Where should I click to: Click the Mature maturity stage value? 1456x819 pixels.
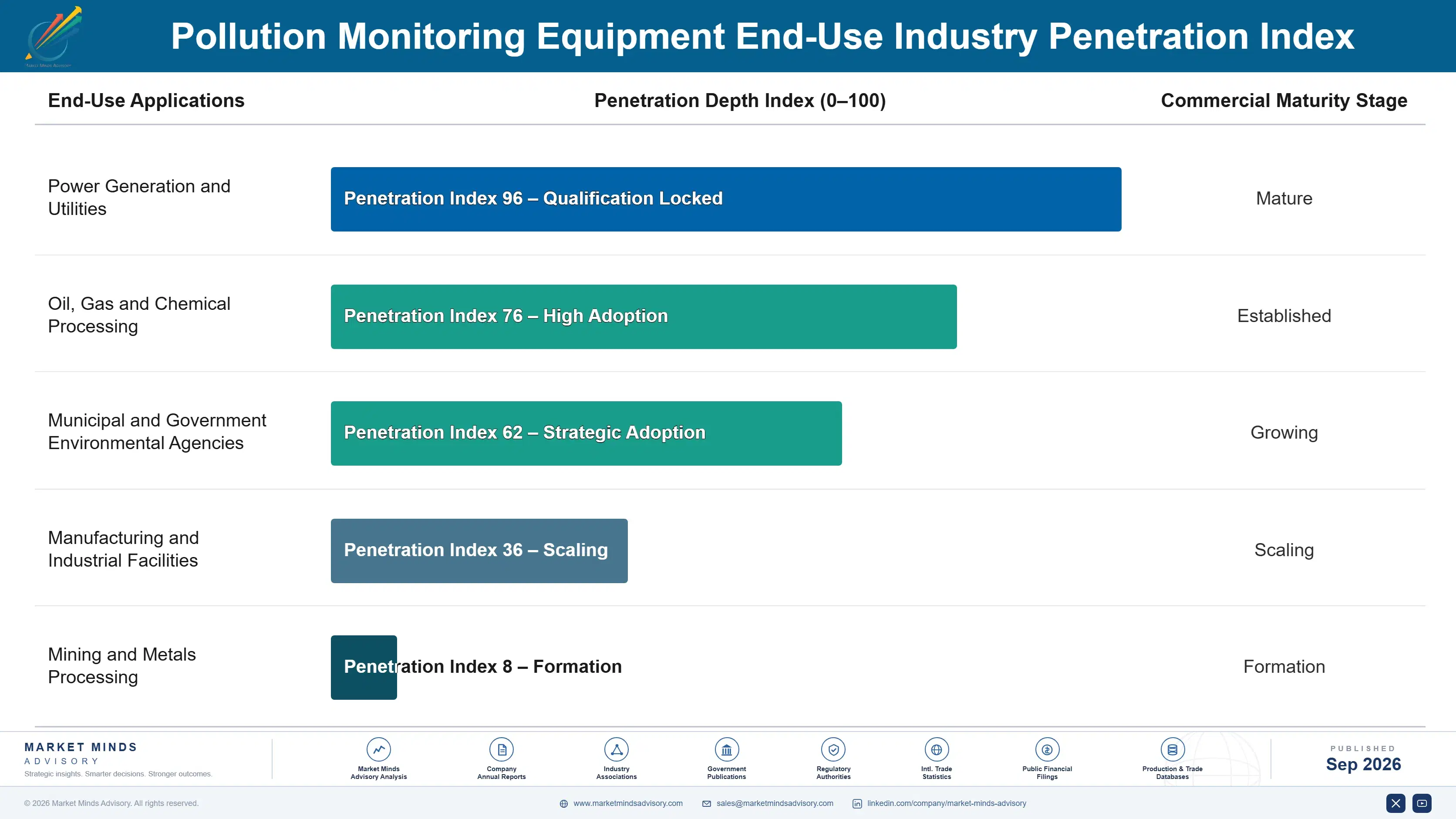(x=1284, y=198)
